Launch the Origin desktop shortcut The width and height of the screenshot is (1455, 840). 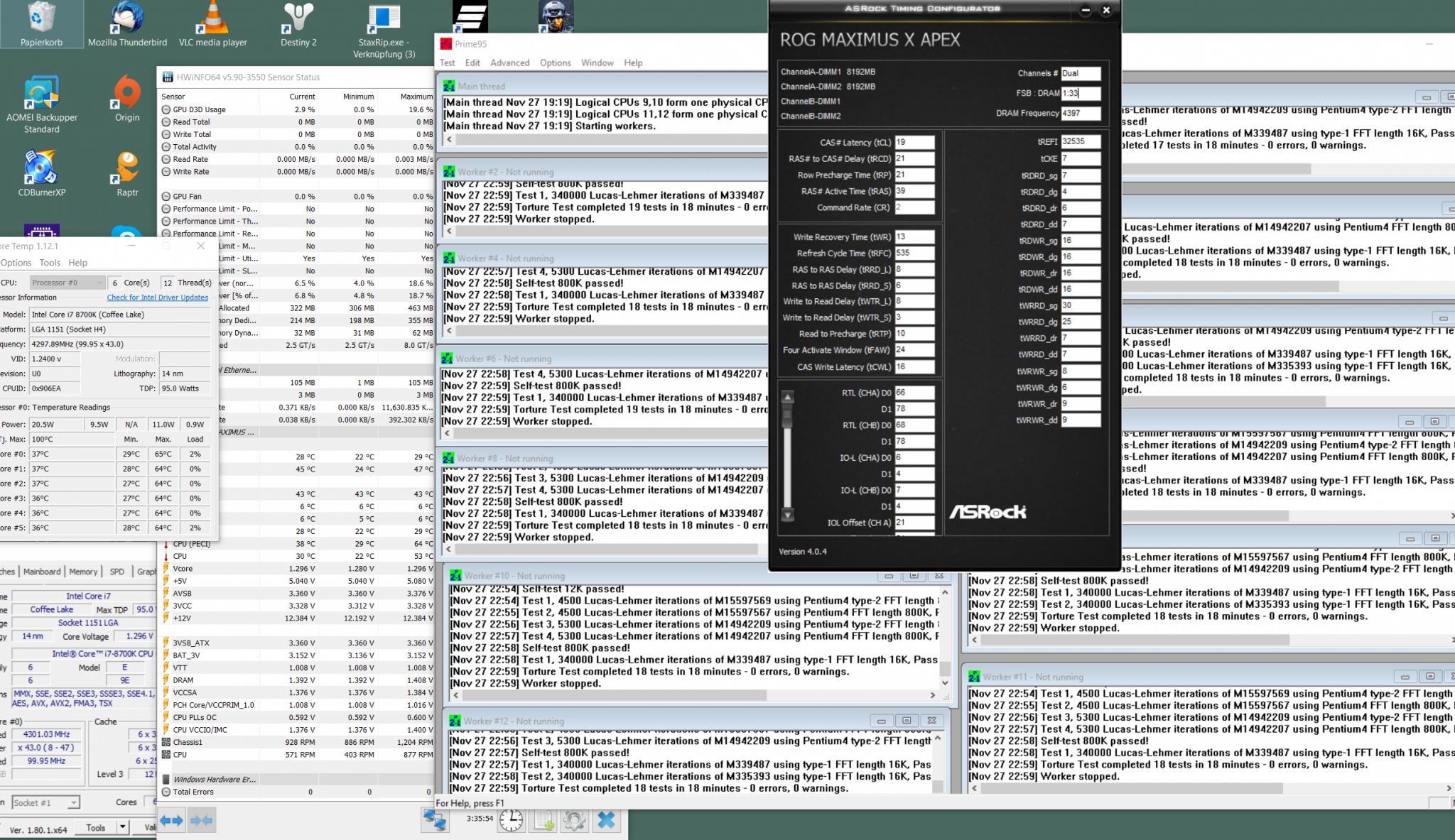127,98
